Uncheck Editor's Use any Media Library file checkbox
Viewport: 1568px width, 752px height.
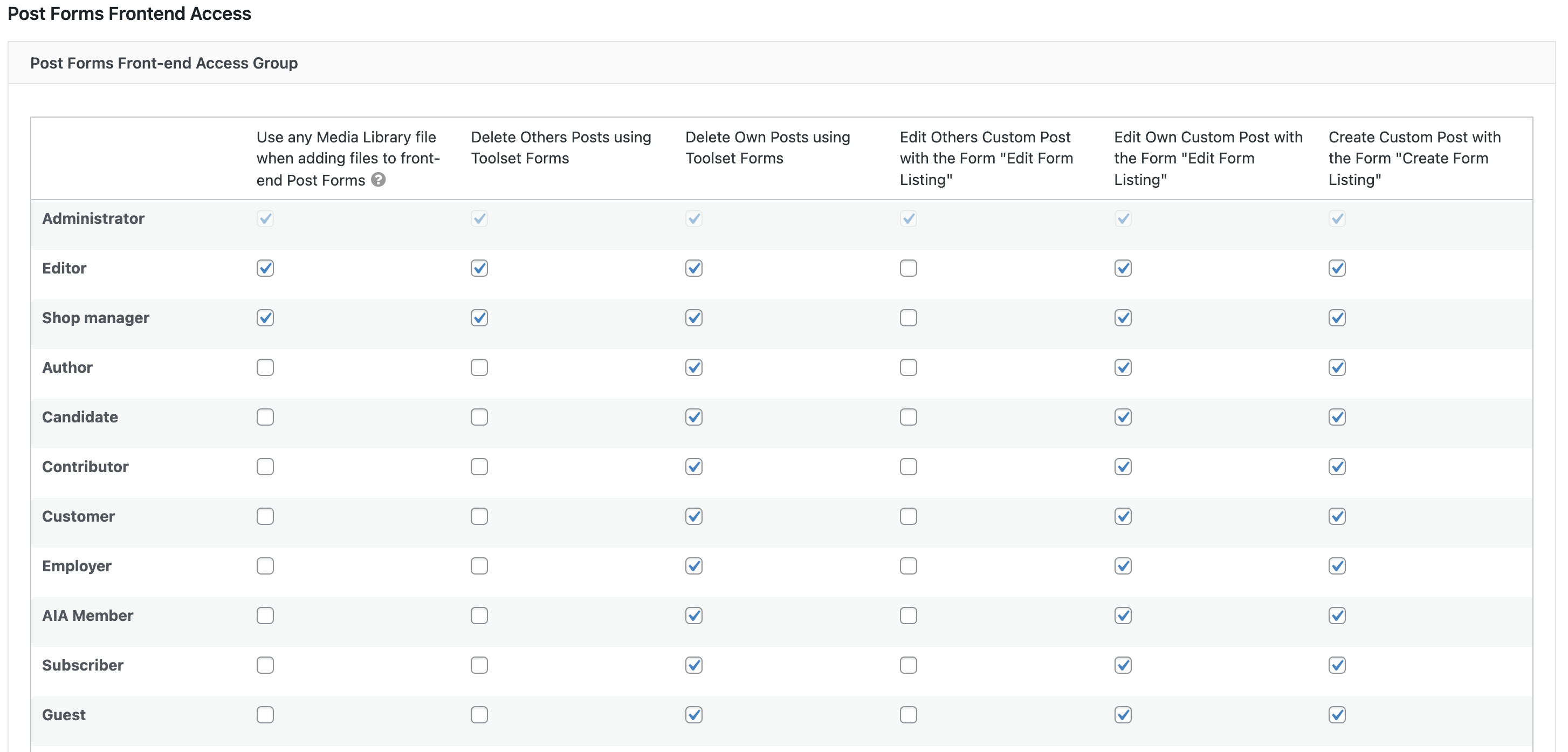click(x=265, y=268)
